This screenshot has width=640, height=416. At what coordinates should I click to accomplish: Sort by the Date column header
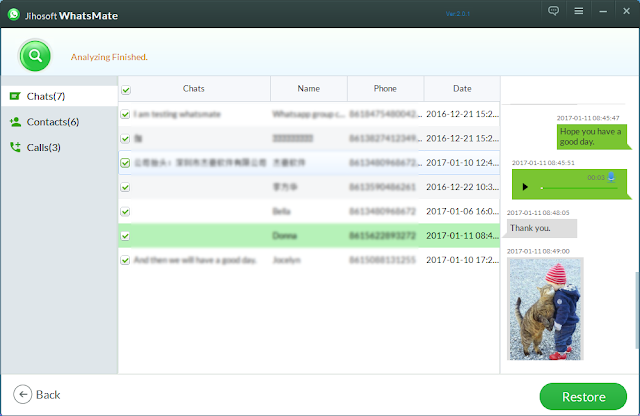462,89
